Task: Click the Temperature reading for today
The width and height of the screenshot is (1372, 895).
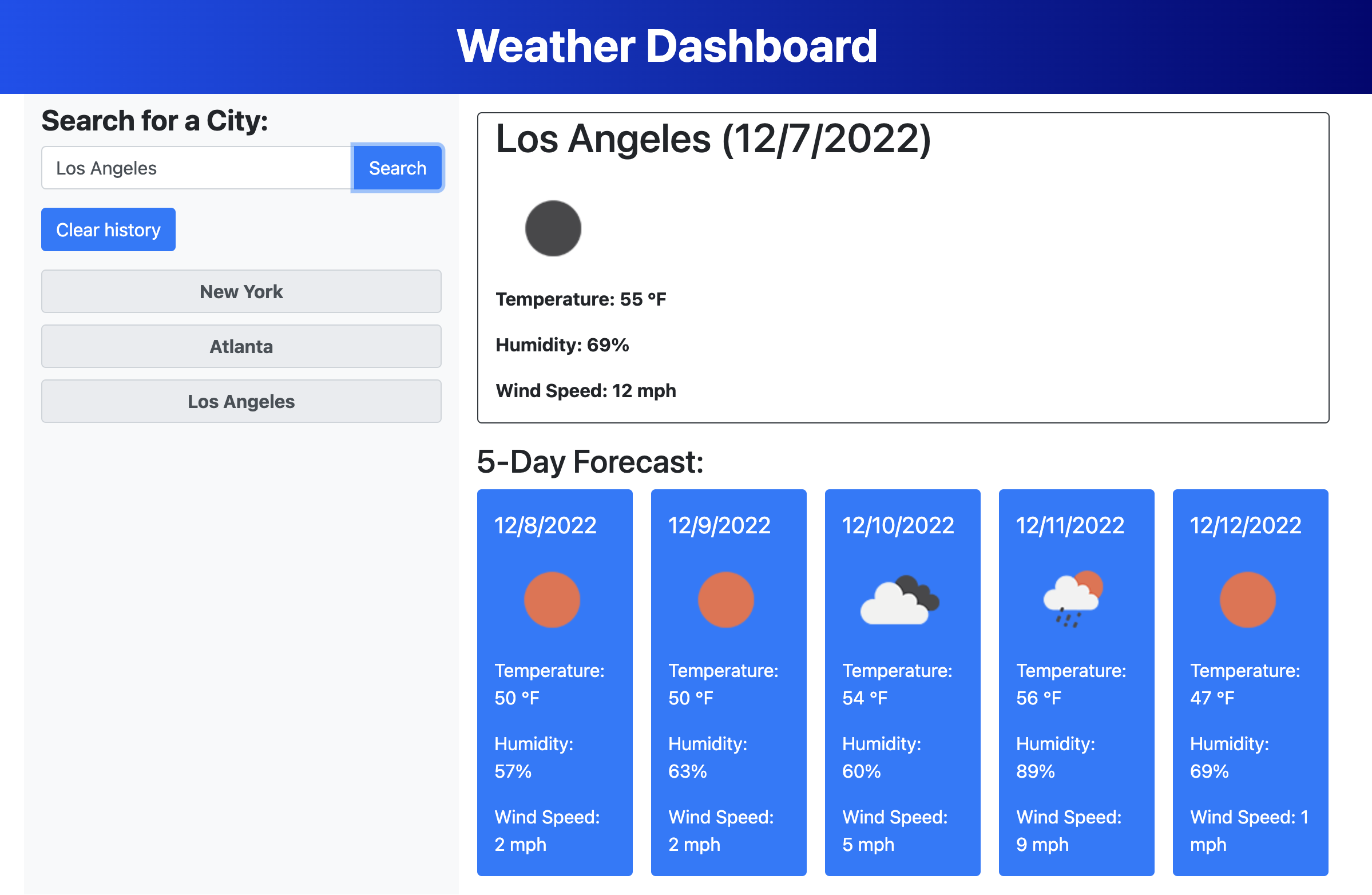Action: tap(581, 299)
